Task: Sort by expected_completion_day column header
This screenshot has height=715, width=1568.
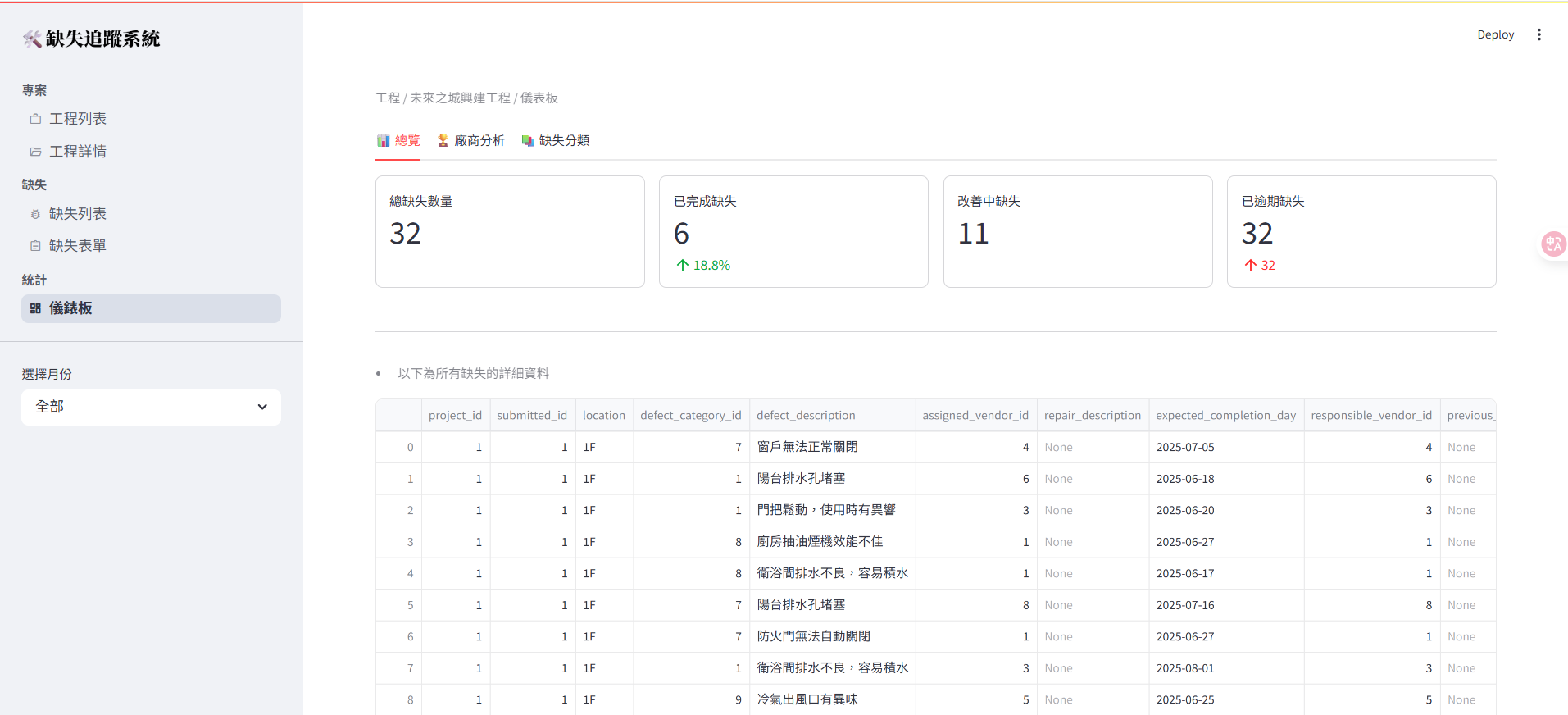Action: [1225, 416]
